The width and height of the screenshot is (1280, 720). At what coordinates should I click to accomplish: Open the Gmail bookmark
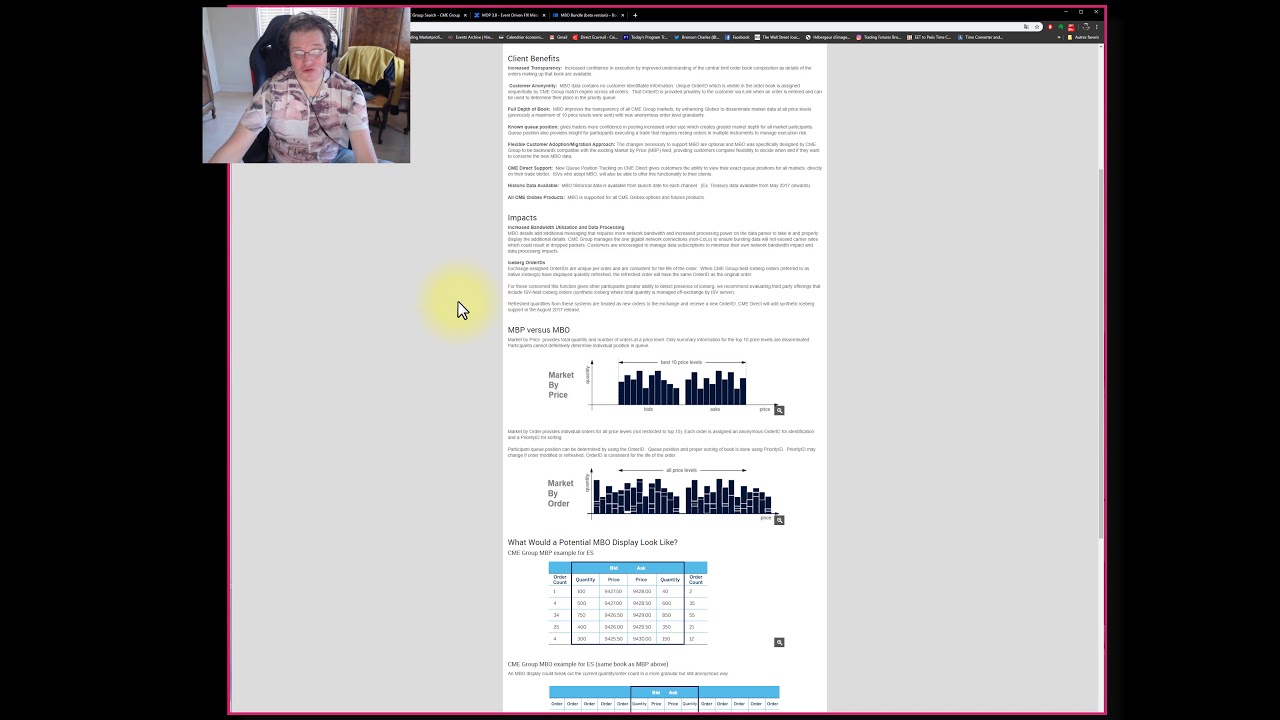tap(558, 37)
